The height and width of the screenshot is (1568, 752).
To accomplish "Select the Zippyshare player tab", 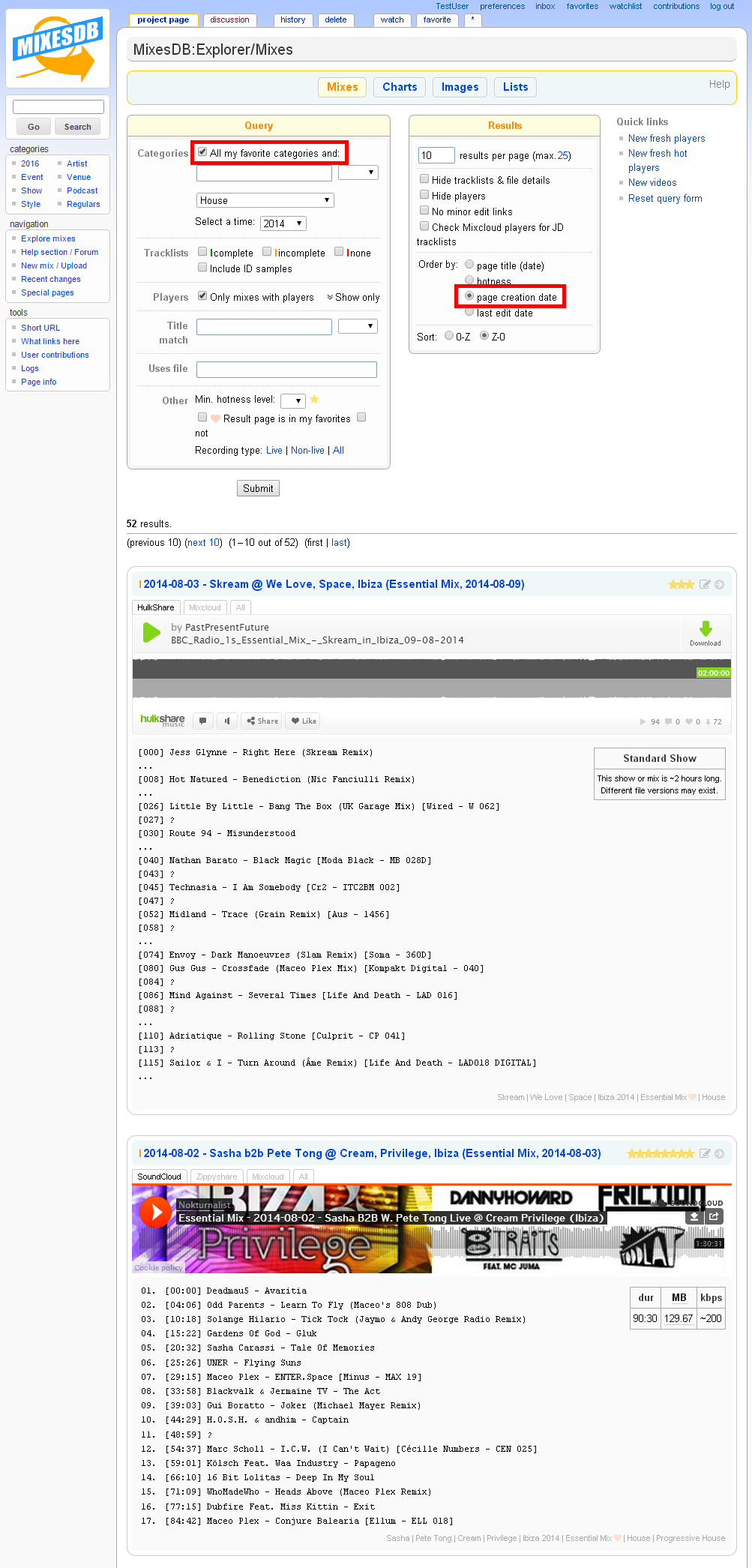I will [217, 1177].
